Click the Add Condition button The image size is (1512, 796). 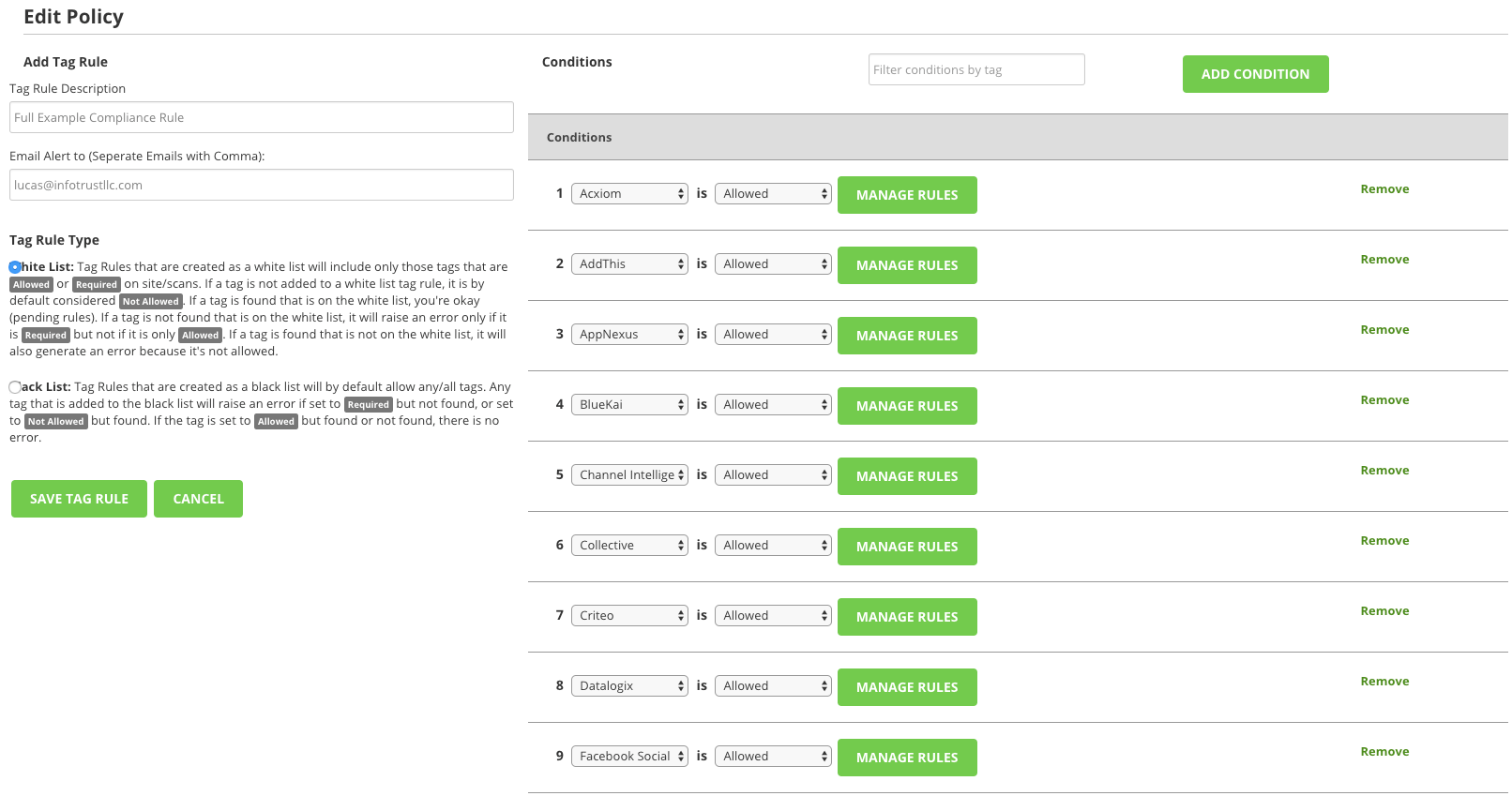click(x=1255, y=74)
